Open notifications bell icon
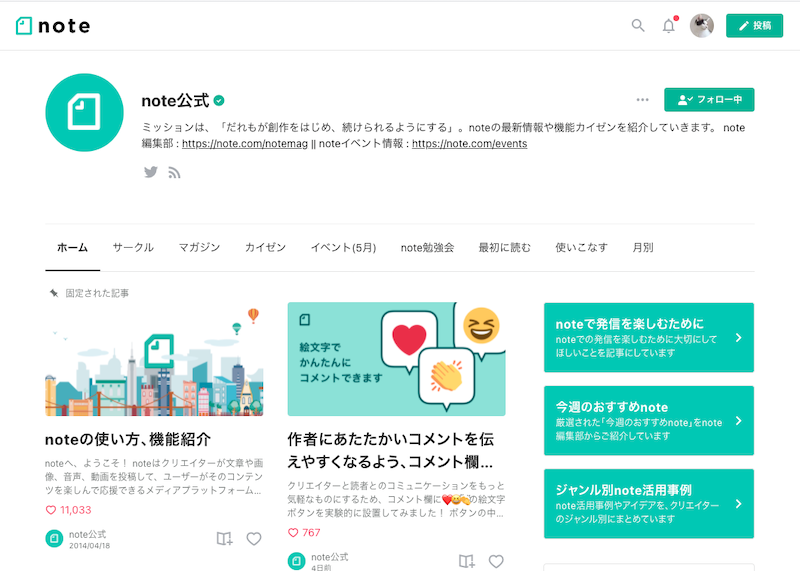This screenshot has height=571, width=800. [x=669, y=26]
